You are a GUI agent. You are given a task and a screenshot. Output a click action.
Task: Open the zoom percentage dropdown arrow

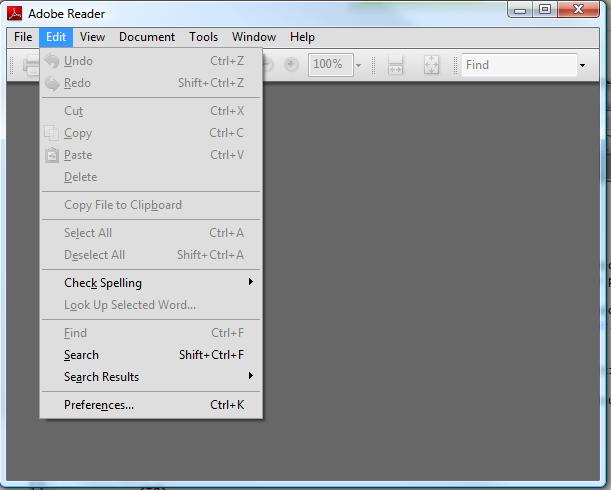[x=358, y=66]
